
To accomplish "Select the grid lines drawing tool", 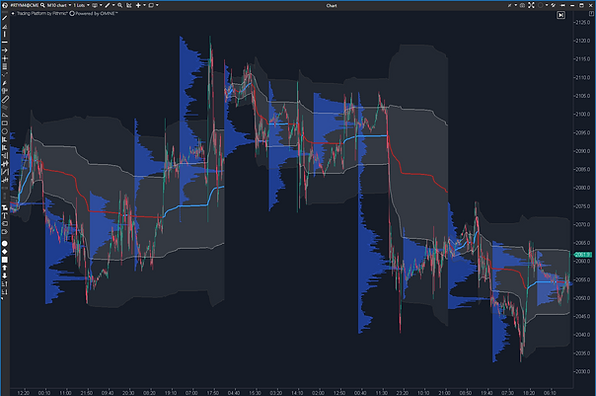I will click(x=5, y=67).
